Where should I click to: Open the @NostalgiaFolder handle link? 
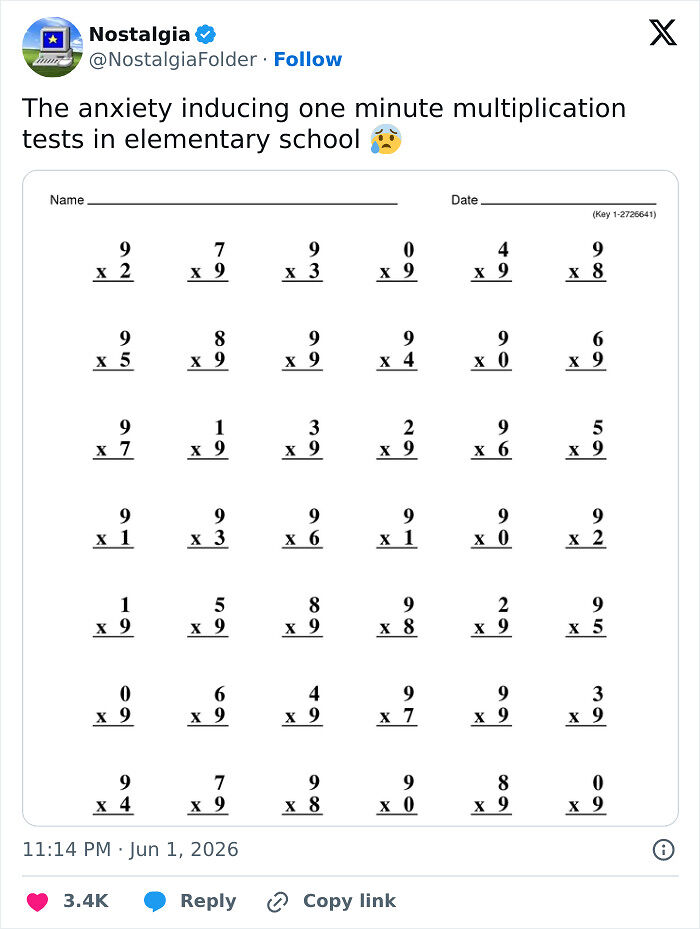[x=172, y=59]
